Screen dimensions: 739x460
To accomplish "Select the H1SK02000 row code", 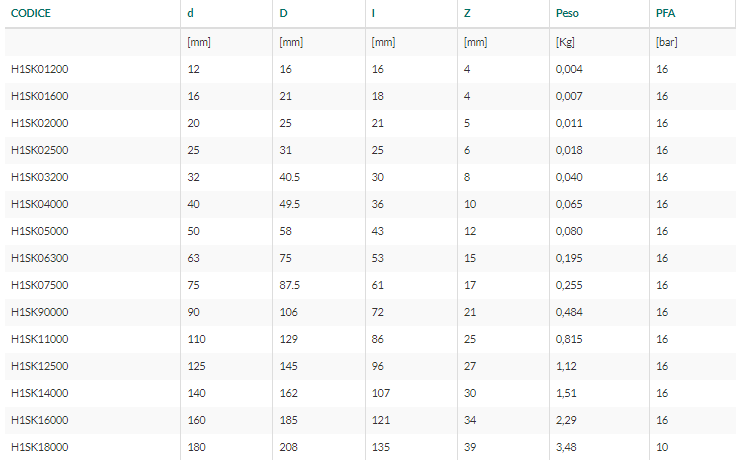I will (40, 123).
